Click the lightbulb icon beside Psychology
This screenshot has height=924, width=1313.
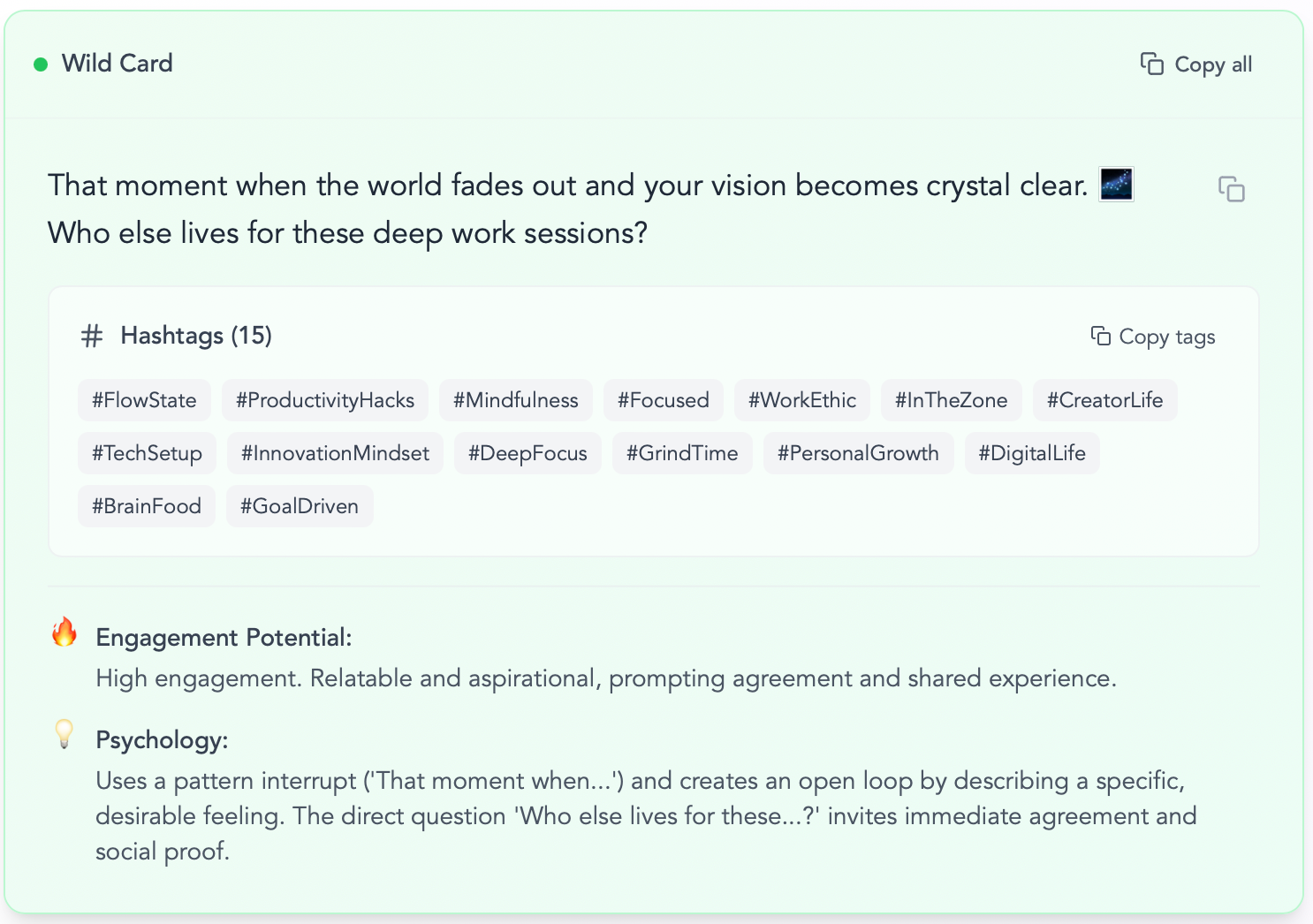click(64, 736)
